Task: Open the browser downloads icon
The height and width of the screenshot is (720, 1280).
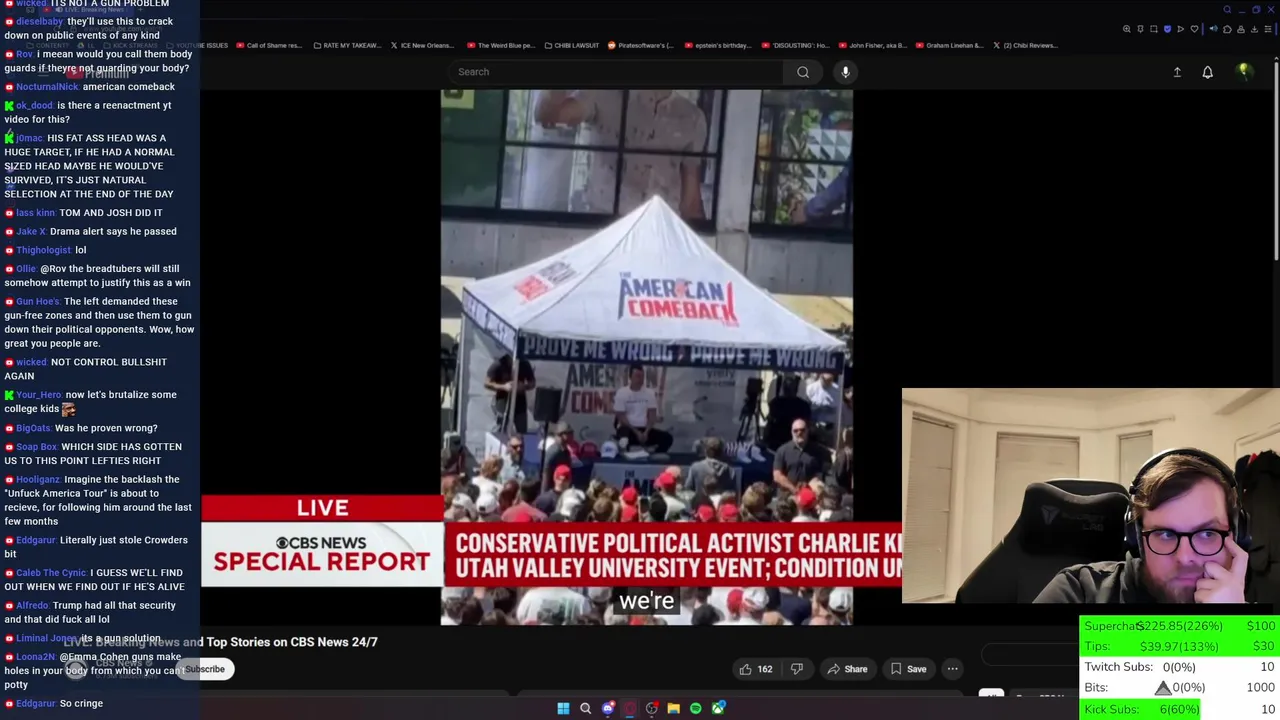Action: (1254, 29)
